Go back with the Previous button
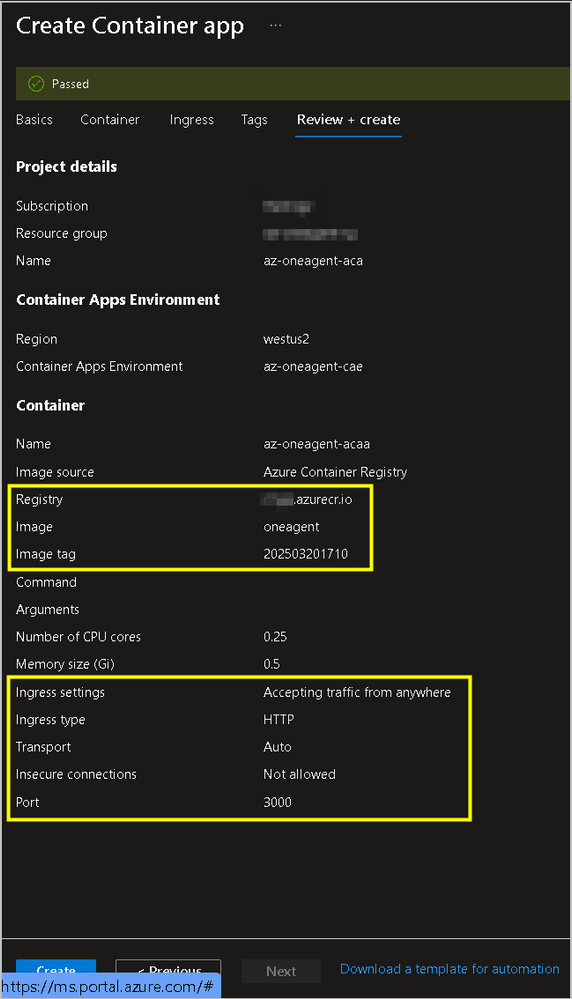 coord(168,970)
